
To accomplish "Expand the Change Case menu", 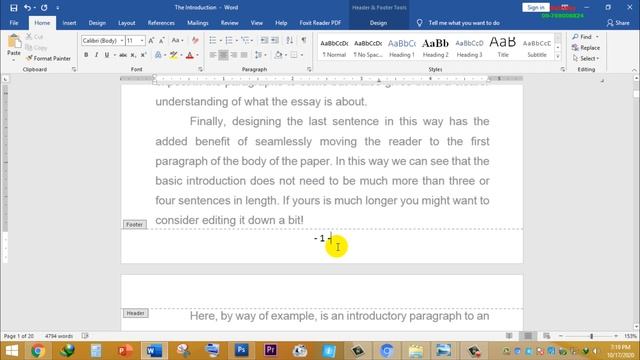I will click(x=177, y=40).
